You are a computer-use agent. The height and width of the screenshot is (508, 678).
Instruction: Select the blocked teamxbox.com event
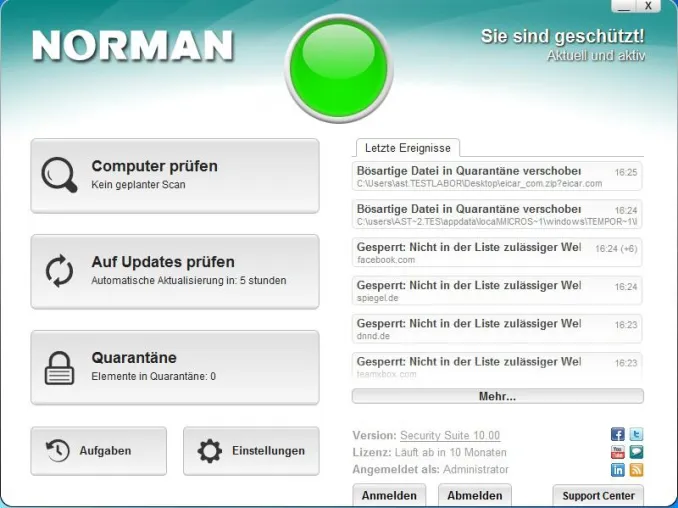coord(497,366)
